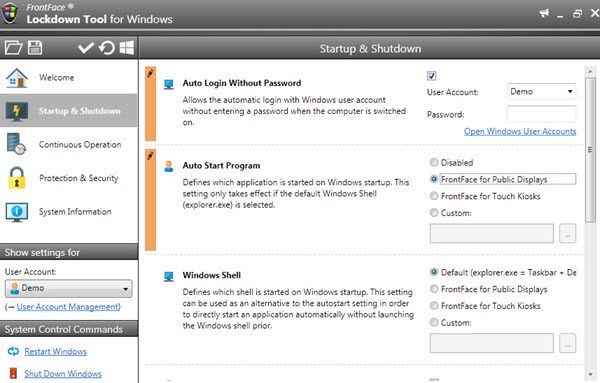The image size is (600, 383).
Task: Expand the sidebar User Account Demo combo box
Action: (x=68, y=288)
